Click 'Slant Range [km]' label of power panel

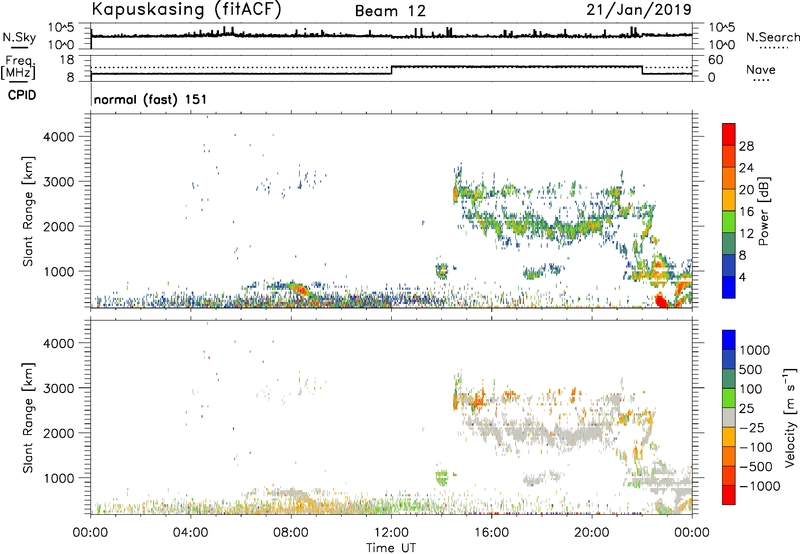(28, 211)
